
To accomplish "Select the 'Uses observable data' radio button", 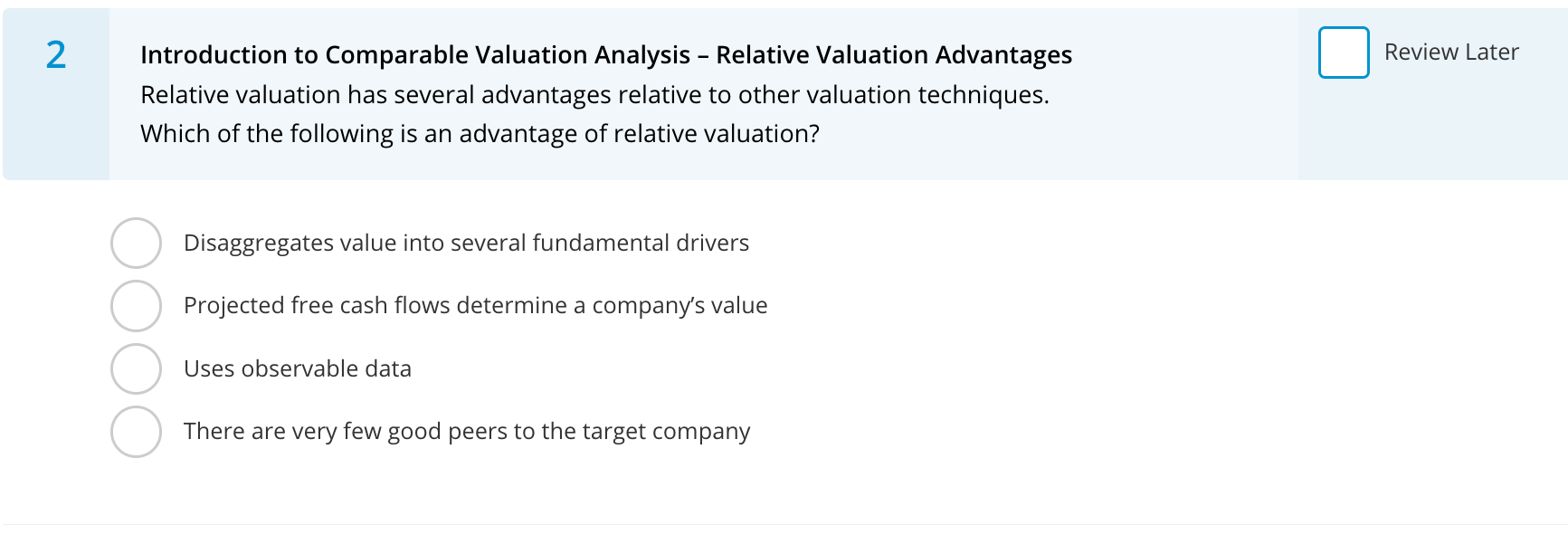I will pyautogui.click(x=136, y=368).
